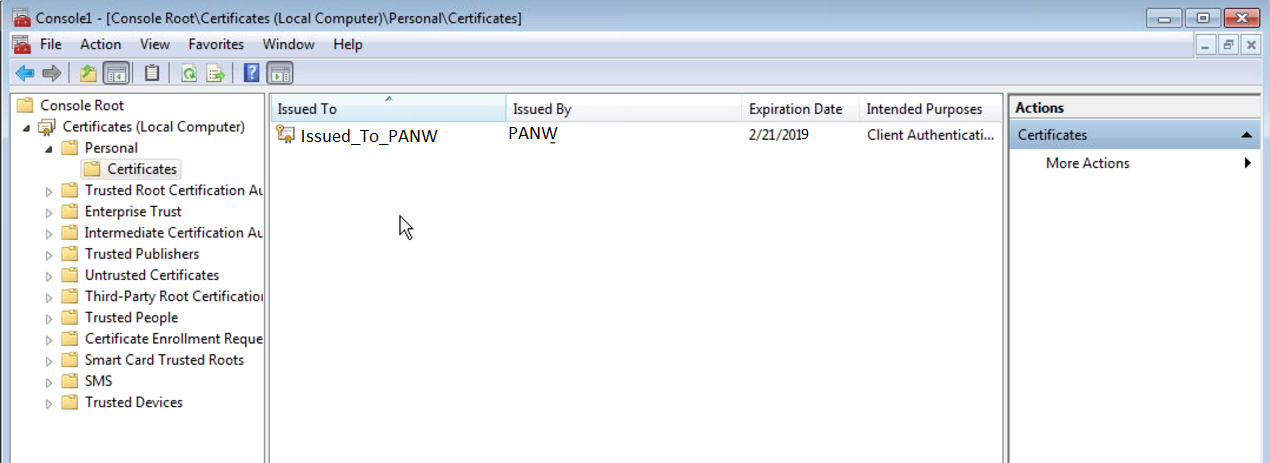The width and height of the screenshot is (1270, 463).
Task: Expand the Enterprise Trust node
Action: [x=49, y=212]
